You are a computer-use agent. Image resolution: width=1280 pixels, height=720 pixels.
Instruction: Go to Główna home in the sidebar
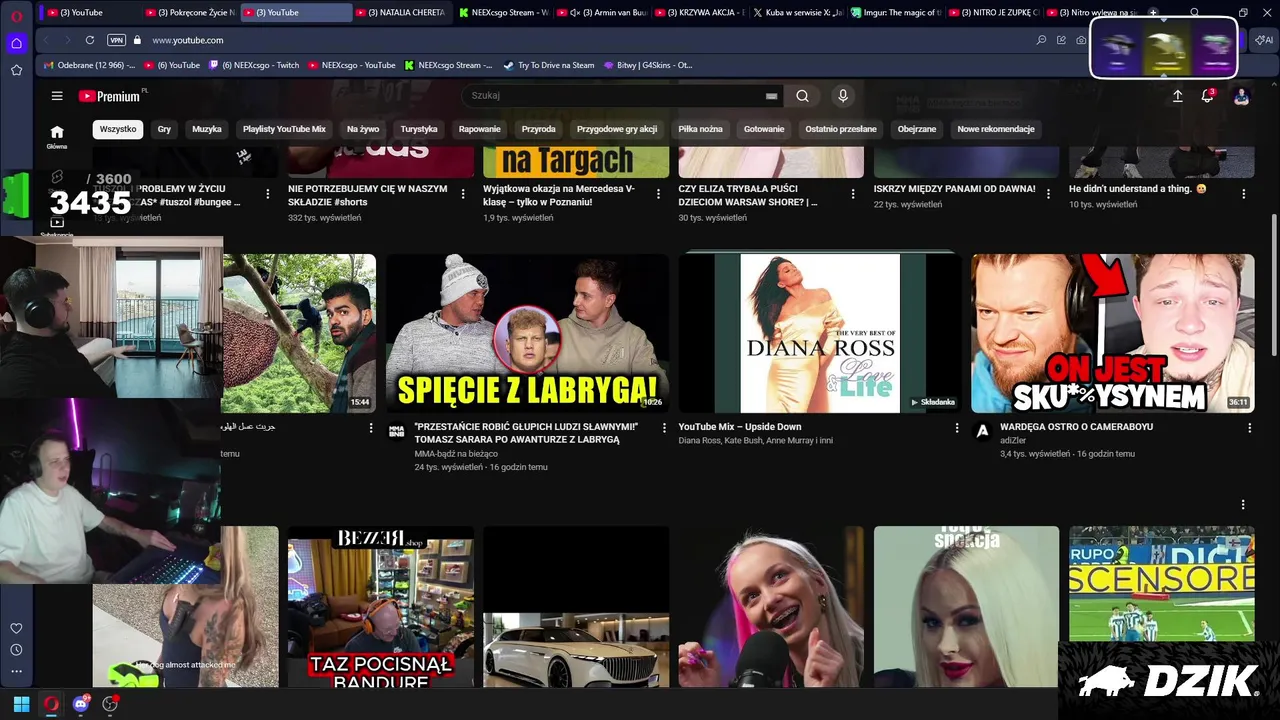[x=57, y=137]
